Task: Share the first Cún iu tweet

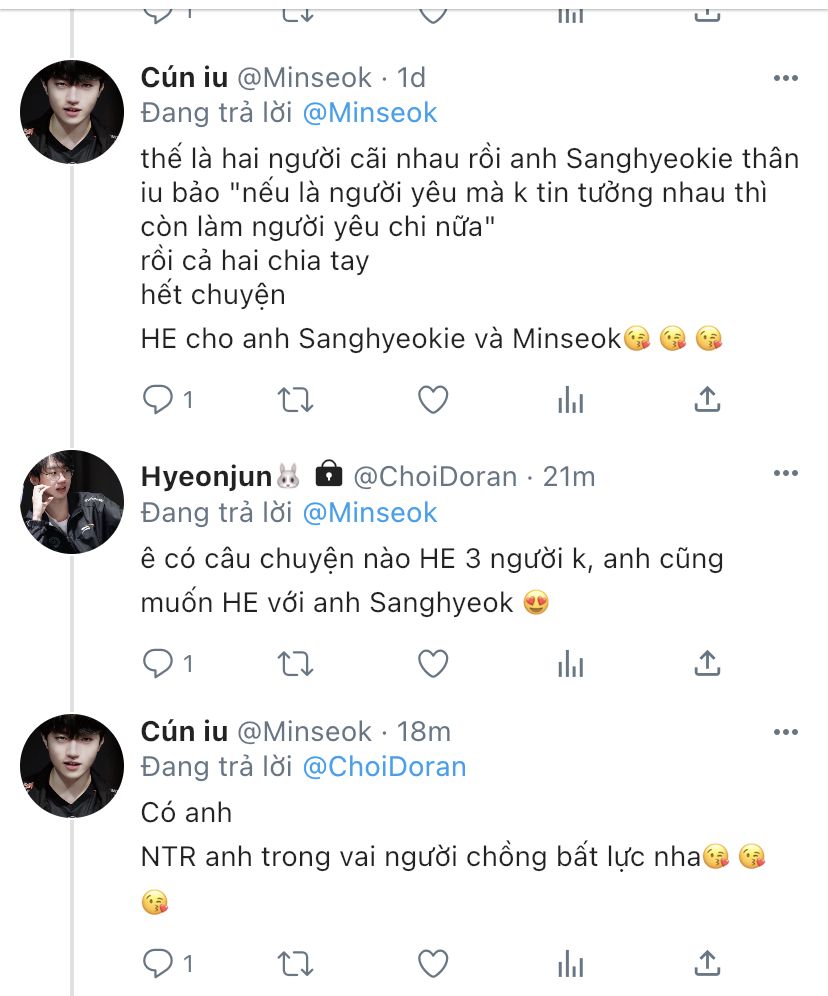Action: [707, 401]
